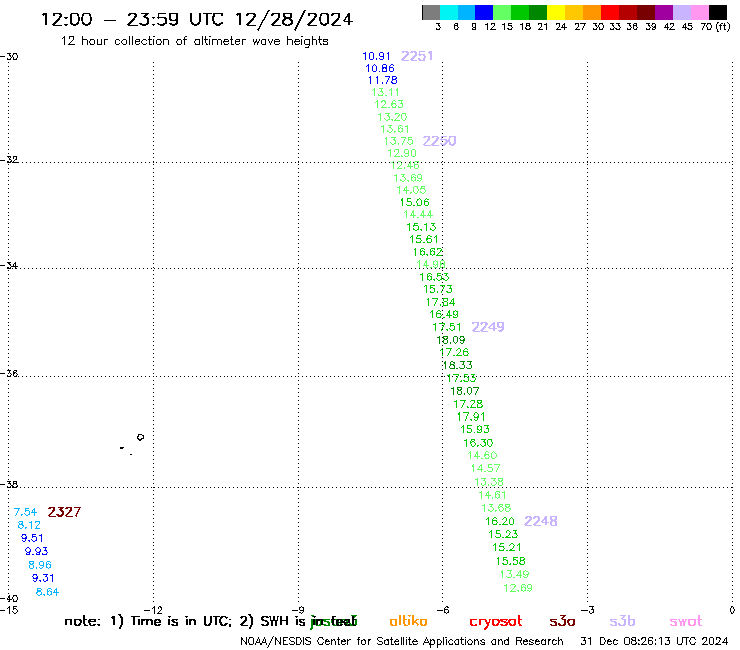The width and height of the screenshot is (740, 650).
Task: Click wave height value 9.51
Action: click(32, 538)
